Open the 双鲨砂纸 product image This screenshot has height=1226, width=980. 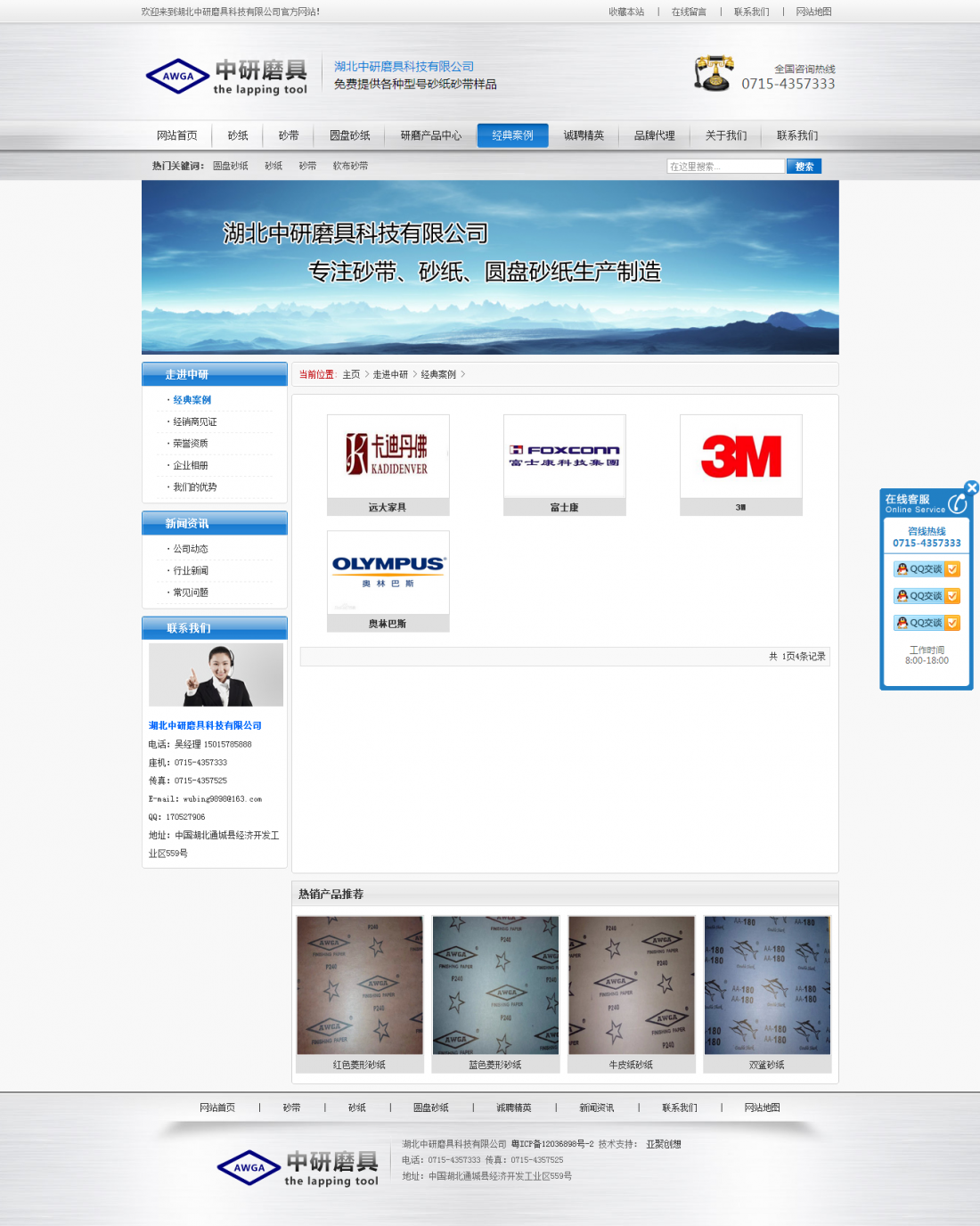click(x=767, y=985)
